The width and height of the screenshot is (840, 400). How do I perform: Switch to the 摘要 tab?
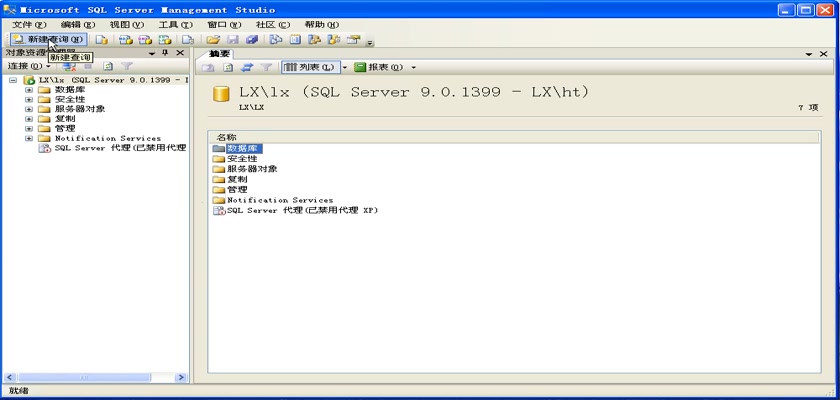point(219,54)
